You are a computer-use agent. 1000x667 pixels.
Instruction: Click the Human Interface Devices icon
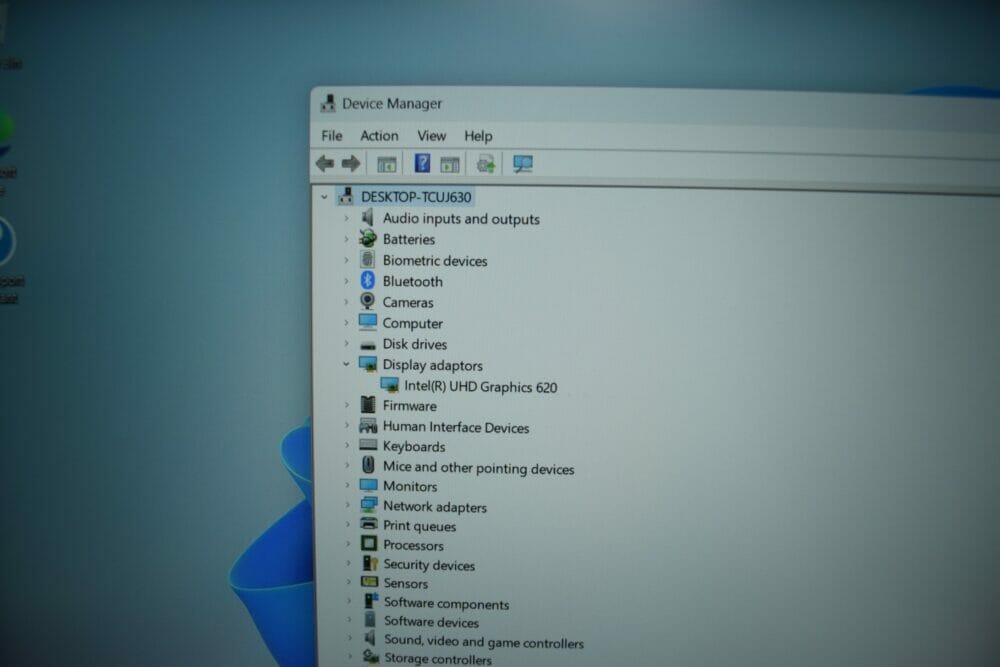coord(368,425)
